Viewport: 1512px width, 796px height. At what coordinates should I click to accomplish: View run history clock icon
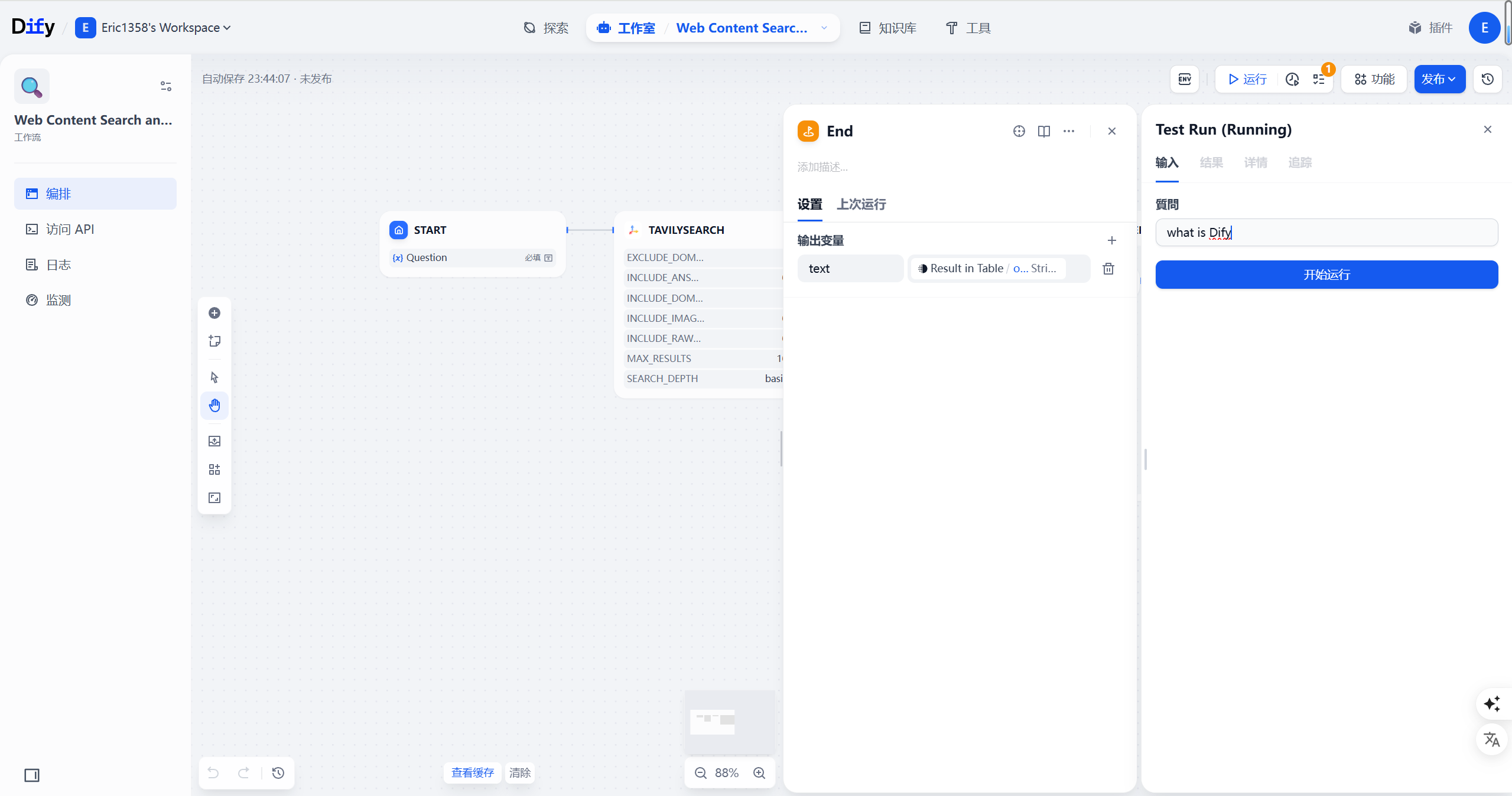pyautogui.click(x=1292, y=79)
